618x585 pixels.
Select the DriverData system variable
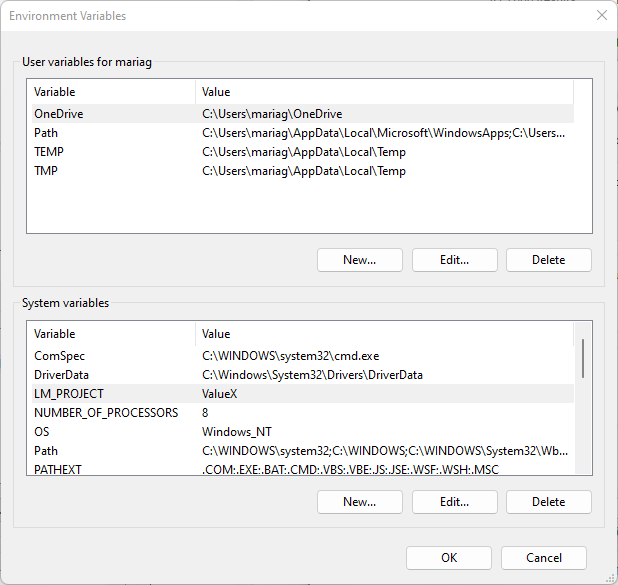[x=62, y=375]
